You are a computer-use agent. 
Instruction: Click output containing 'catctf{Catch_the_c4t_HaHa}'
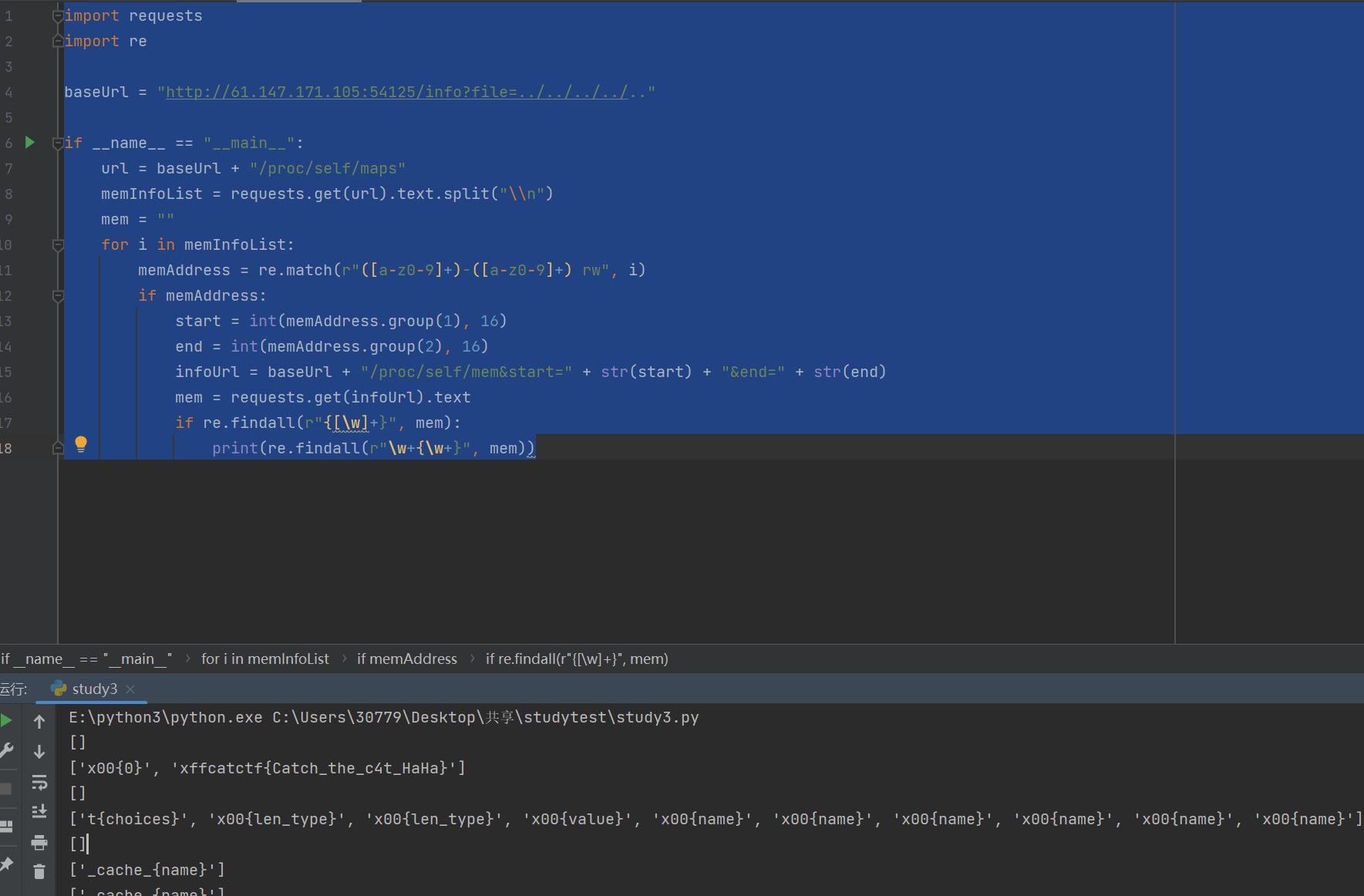click(x=267, y=768)
